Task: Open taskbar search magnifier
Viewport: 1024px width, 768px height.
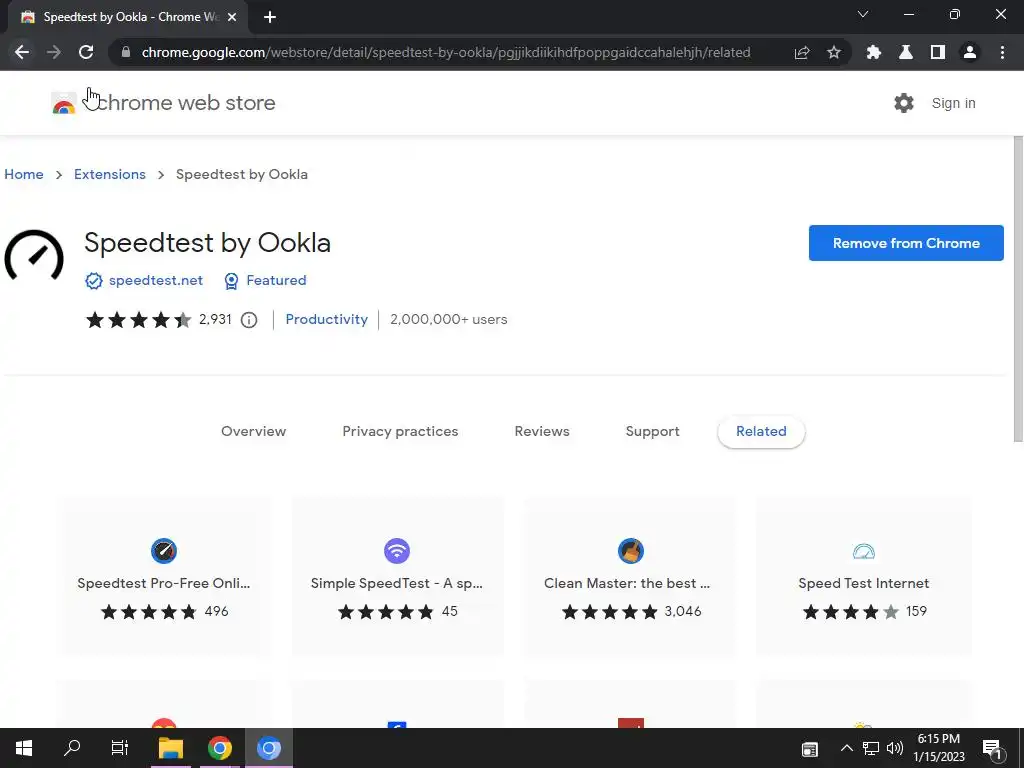Action: tap(72, 748)
